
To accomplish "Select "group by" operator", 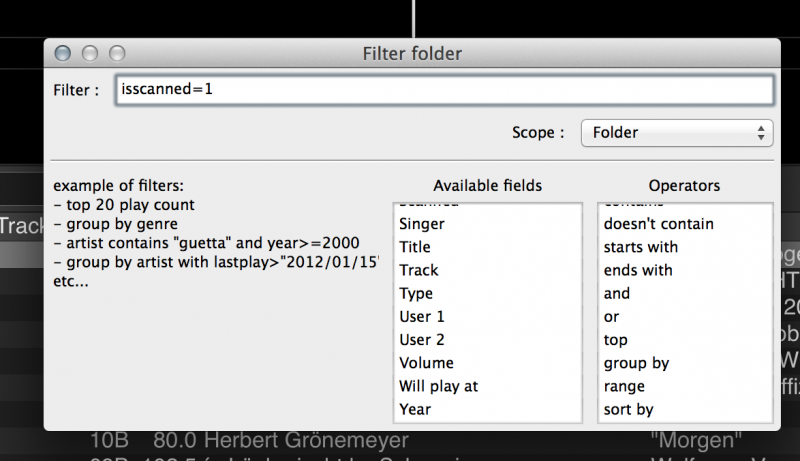I will click(x=636, y=363).
